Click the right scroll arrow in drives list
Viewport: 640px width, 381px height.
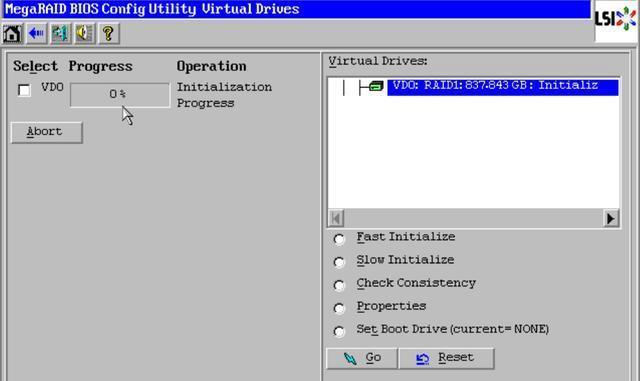pyautogui.click(x=611, y=218)
